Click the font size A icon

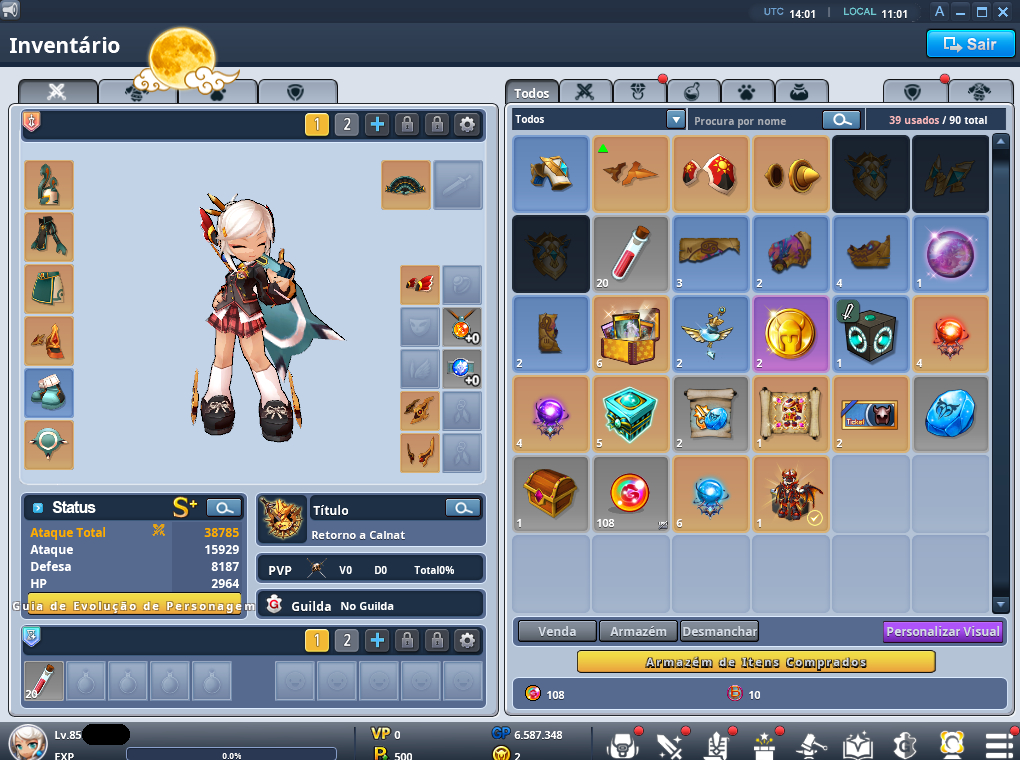tap(939, 11)
